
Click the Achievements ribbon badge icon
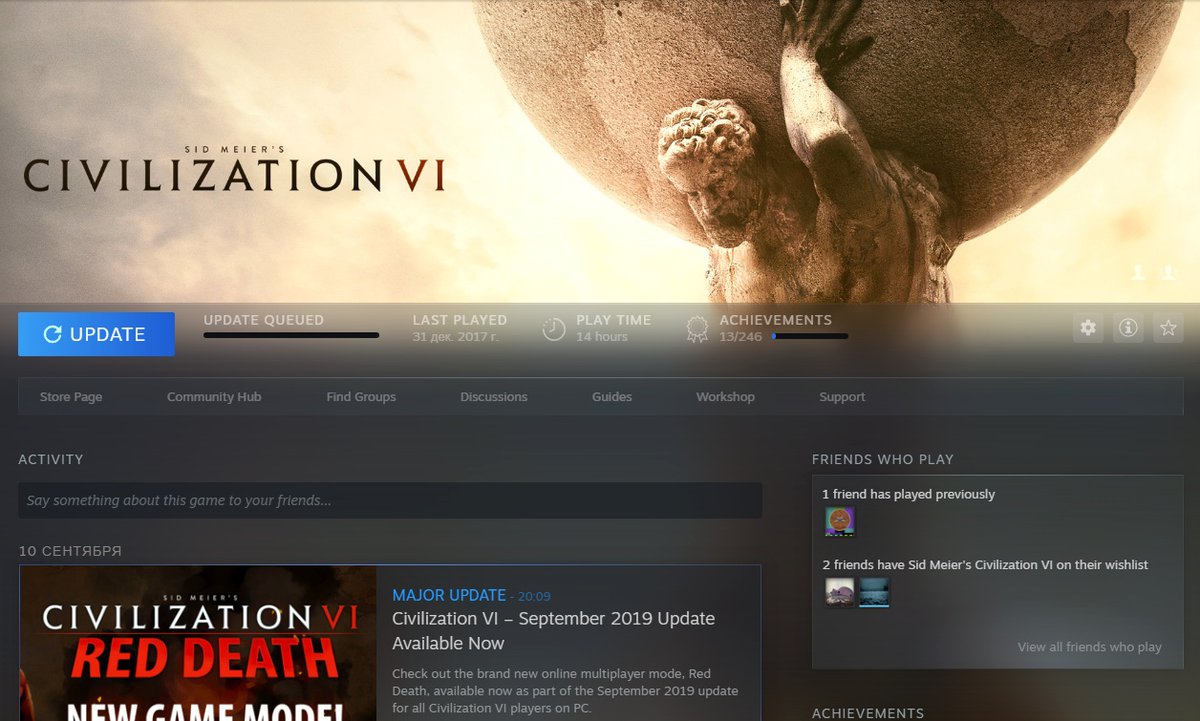(697, 329)
